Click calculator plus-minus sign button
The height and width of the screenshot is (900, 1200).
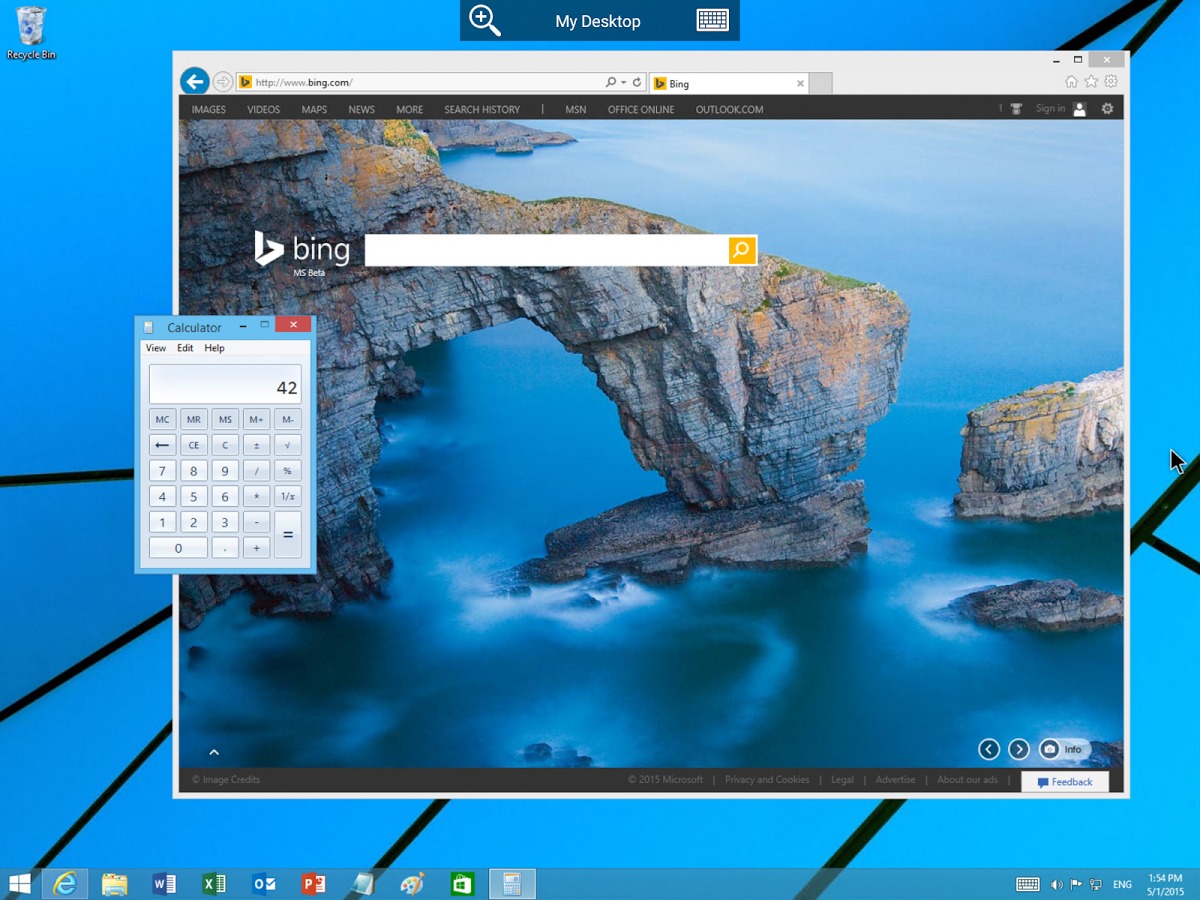pos(257,445)
